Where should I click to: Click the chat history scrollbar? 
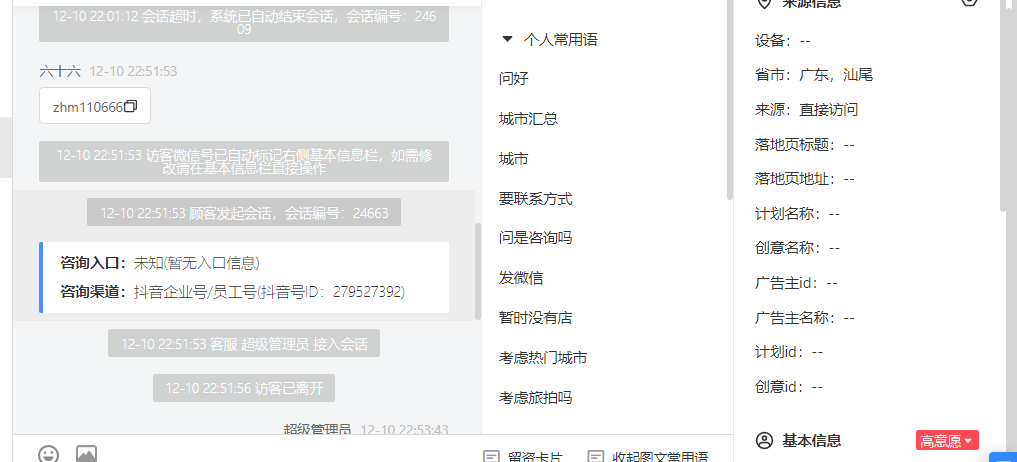point(478,271)
